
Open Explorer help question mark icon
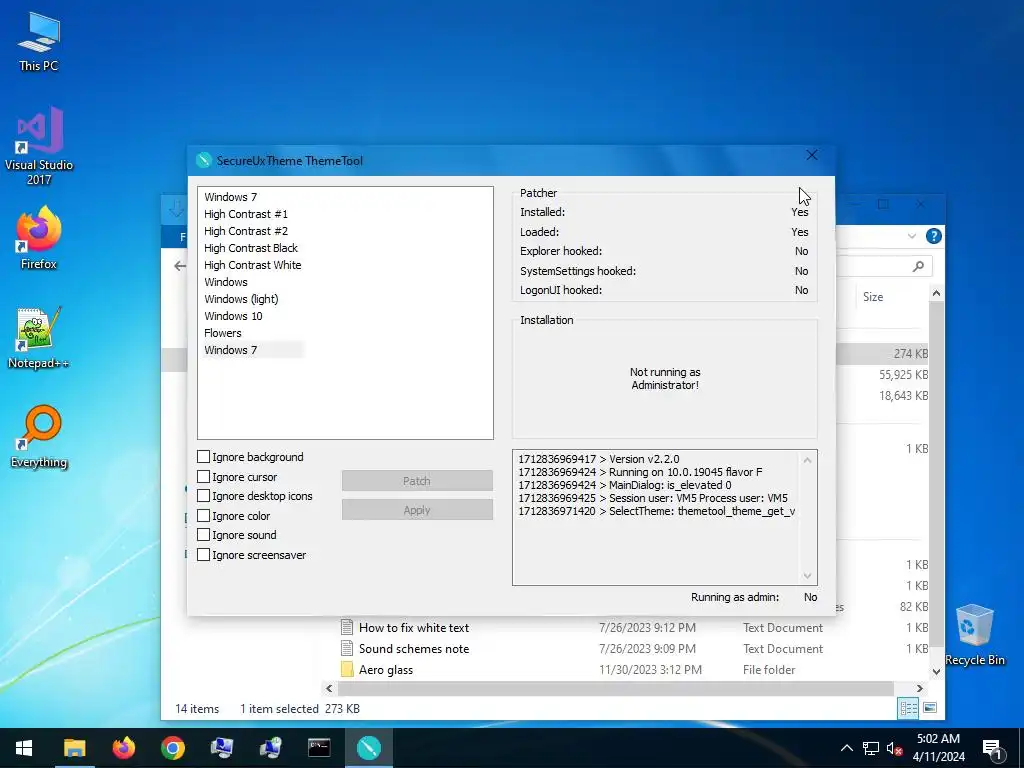click(934, 236)
